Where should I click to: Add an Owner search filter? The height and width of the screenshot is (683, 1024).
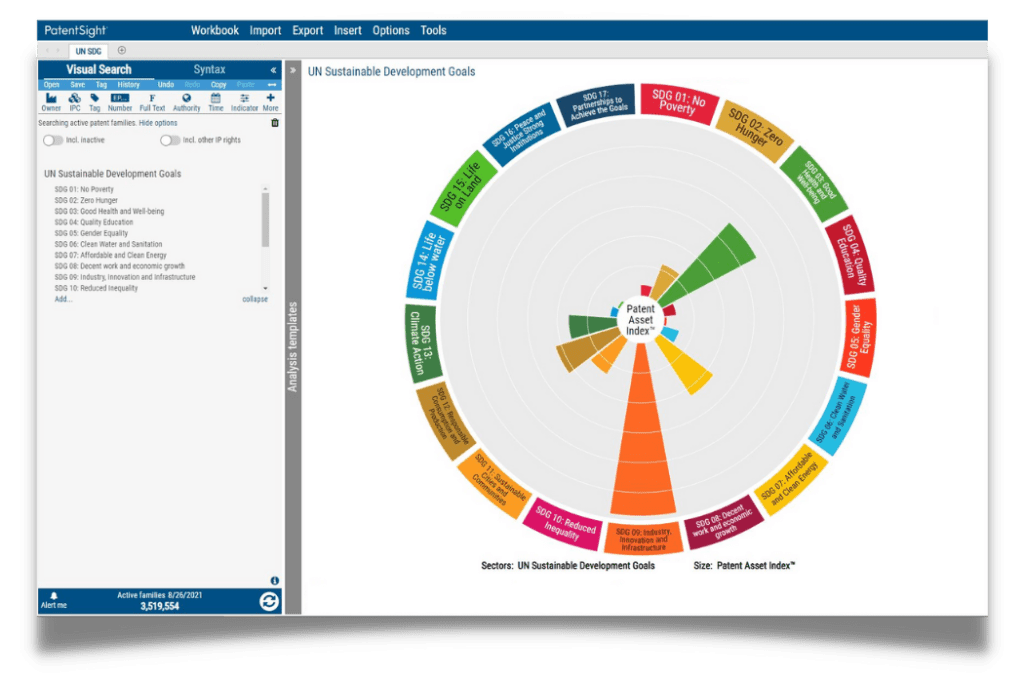(51, 102)
